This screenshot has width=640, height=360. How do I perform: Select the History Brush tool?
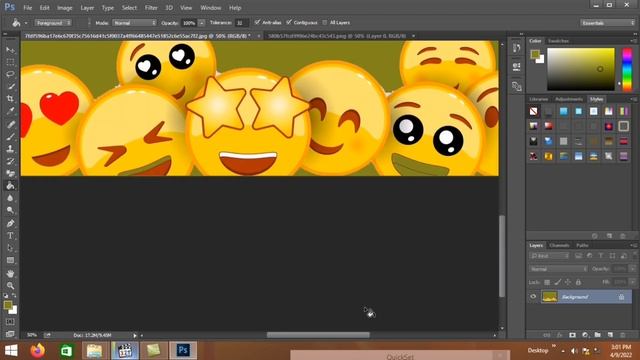click(10, 161)
